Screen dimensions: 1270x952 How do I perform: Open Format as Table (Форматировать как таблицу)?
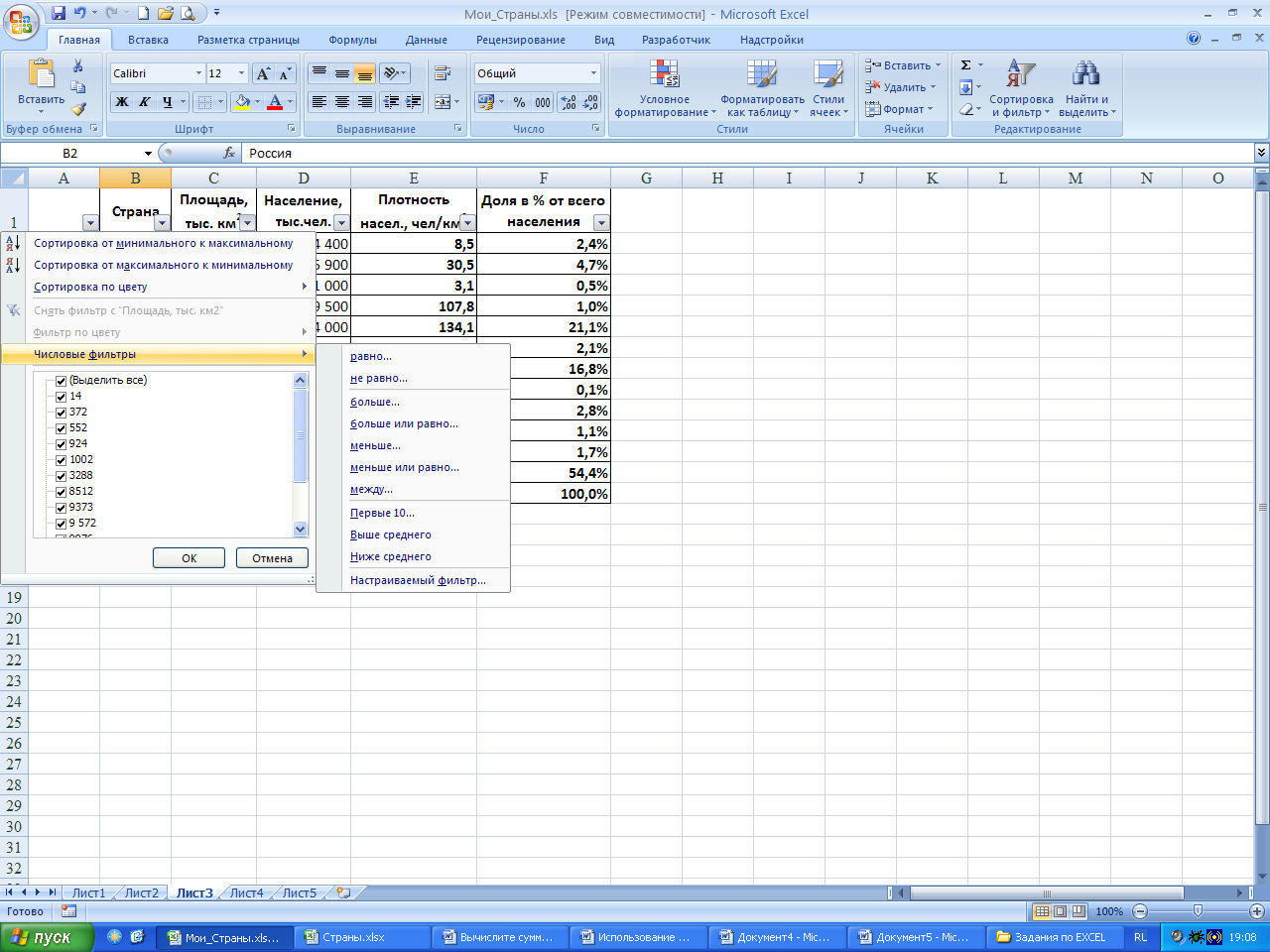click(762, 88)
